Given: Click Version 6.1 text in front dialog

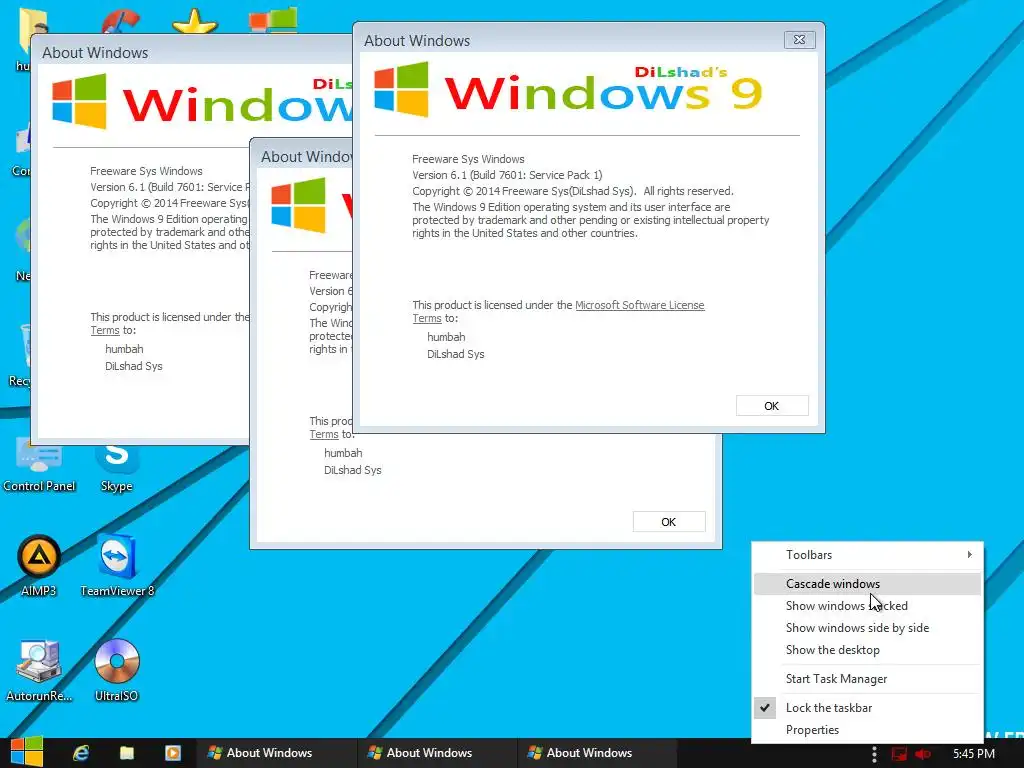Looking at the screenshot, I should [x=507, y=175].
